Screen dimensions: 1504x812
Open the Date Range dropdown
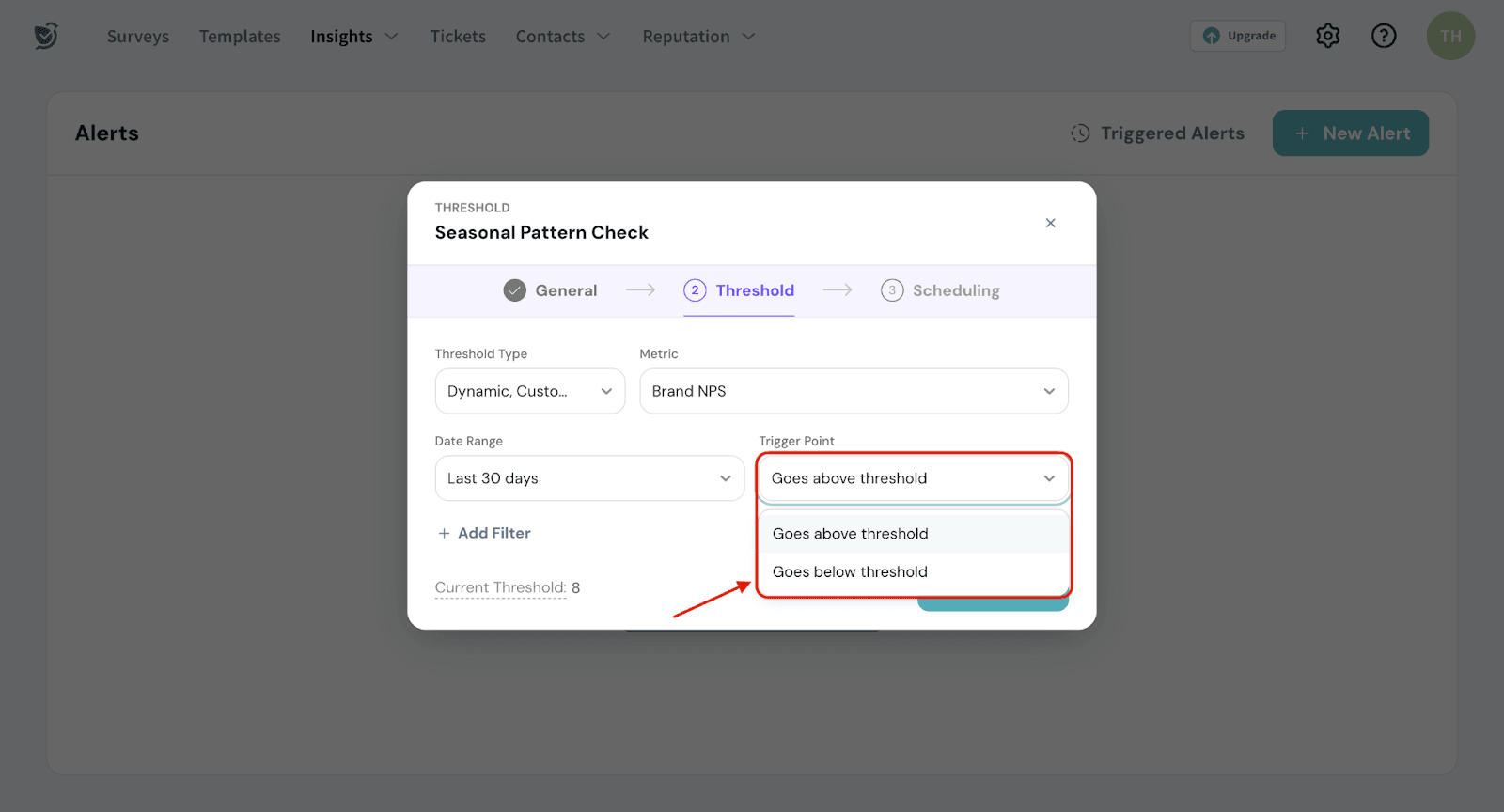tap(588, 478)
